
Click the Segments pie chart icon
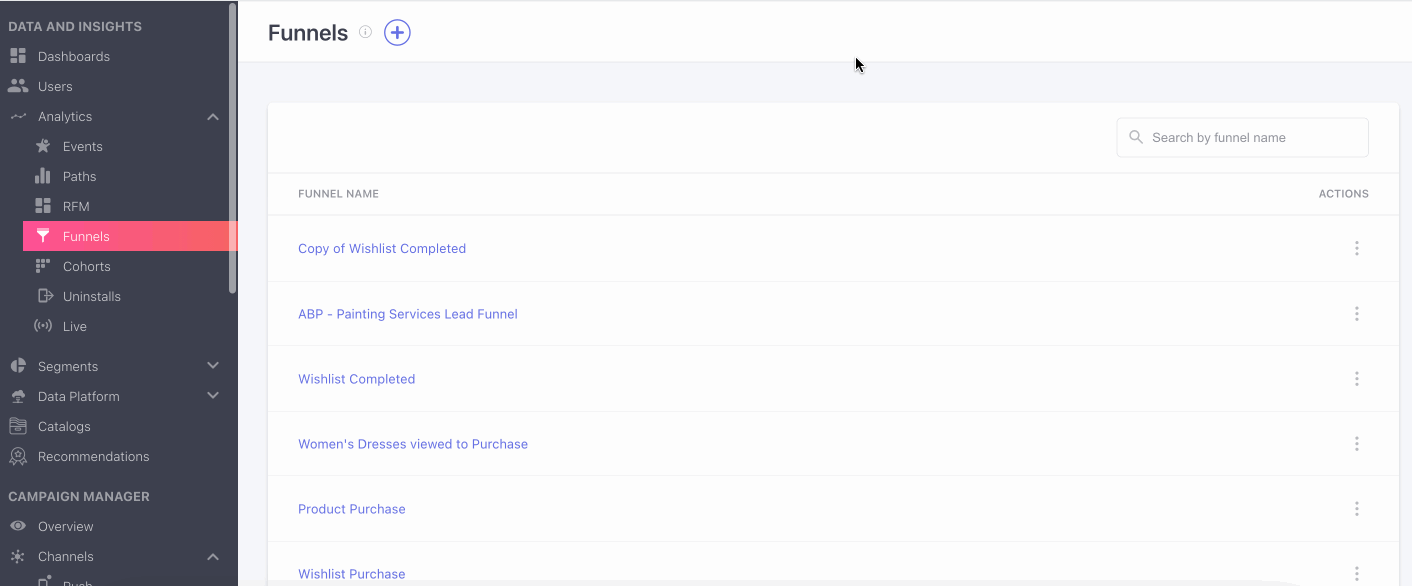tap(17, 366)
